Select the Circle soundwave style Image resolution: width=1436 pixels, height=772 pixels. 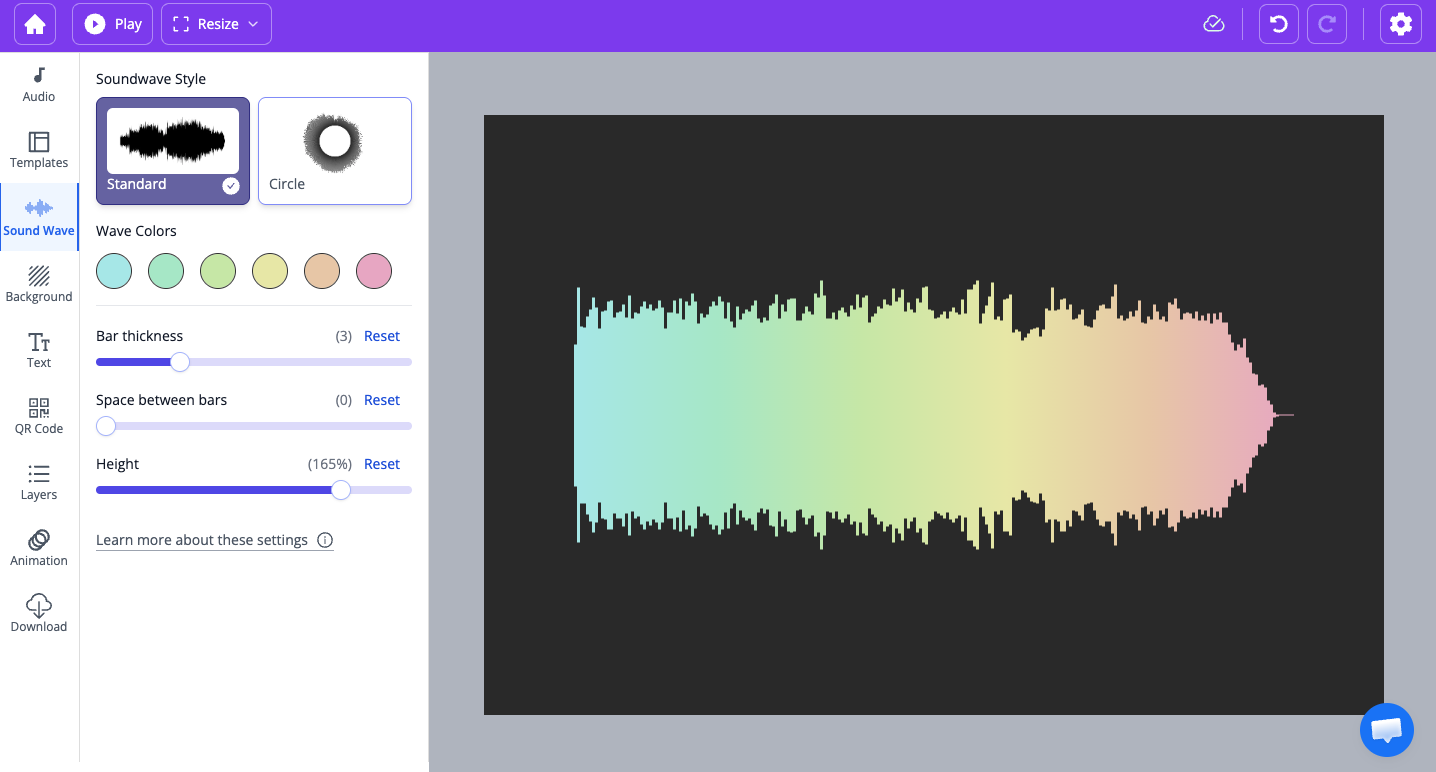335,150
